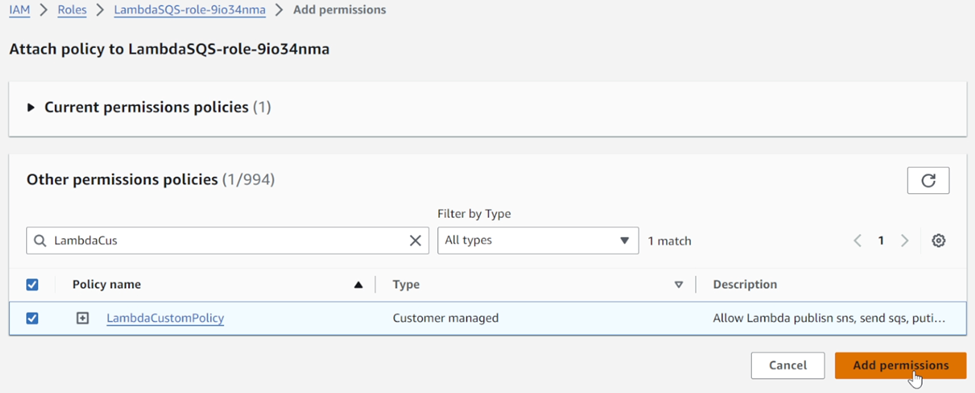
Task: Click the 1 match result count
Action: tap(670, 241)
